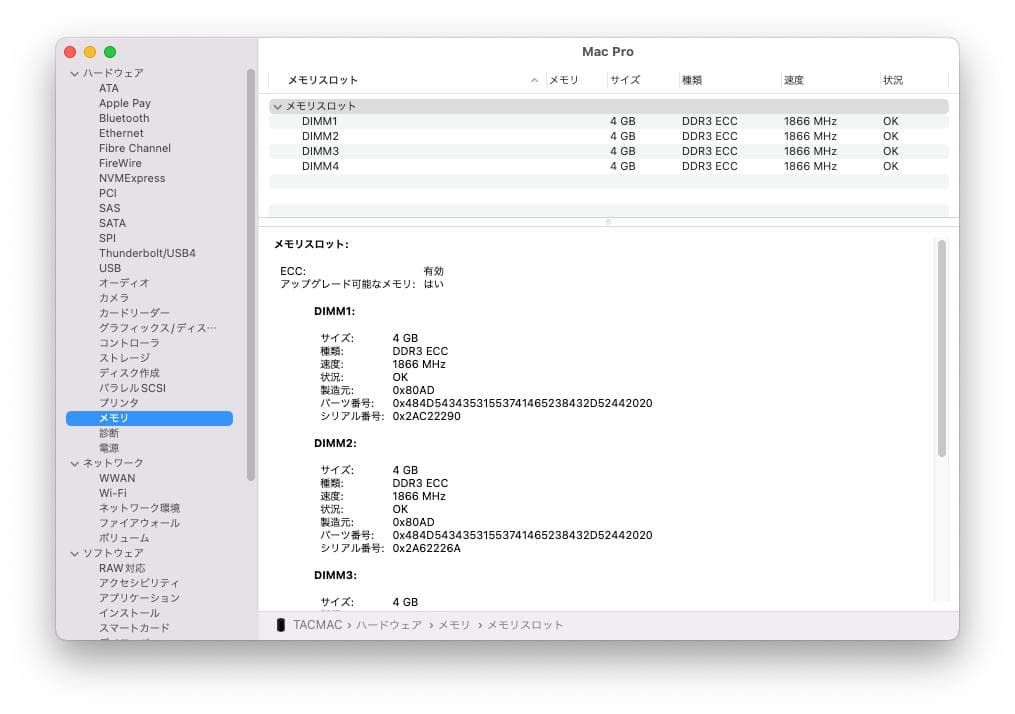
Task: Collapse the メモリスロット group in the table
Action: pyautogui.click(x=277, y=105)
